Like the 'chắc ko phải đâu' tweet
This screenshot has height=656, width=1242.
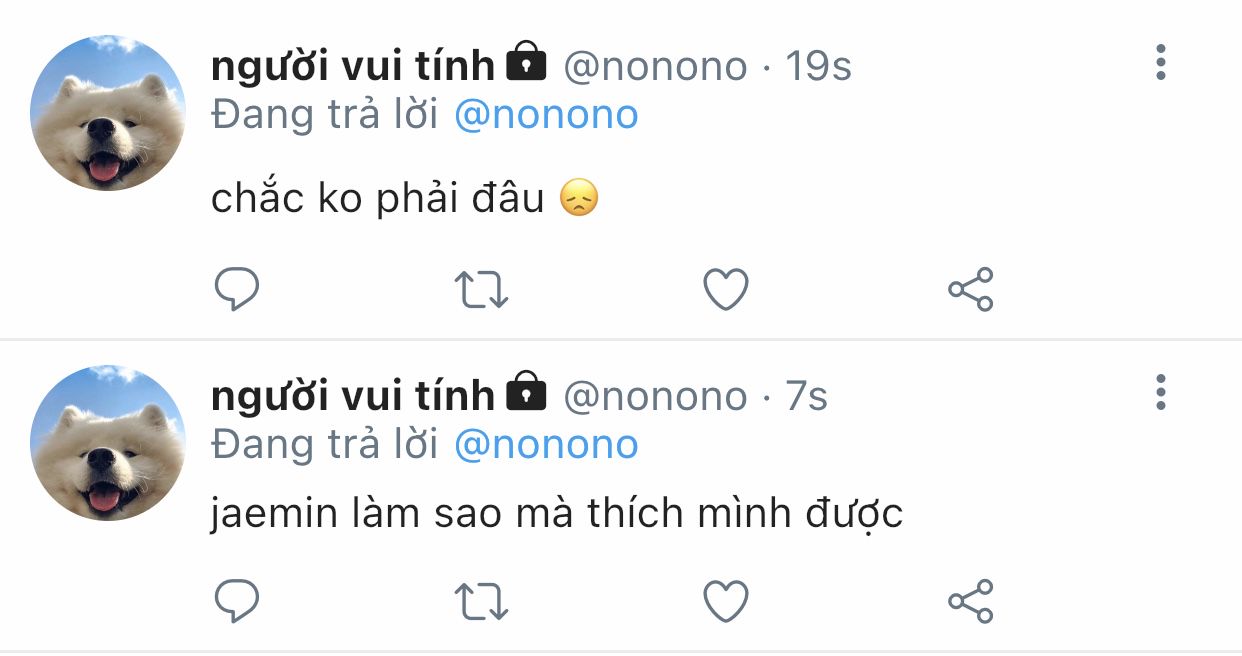pos(725,290)
